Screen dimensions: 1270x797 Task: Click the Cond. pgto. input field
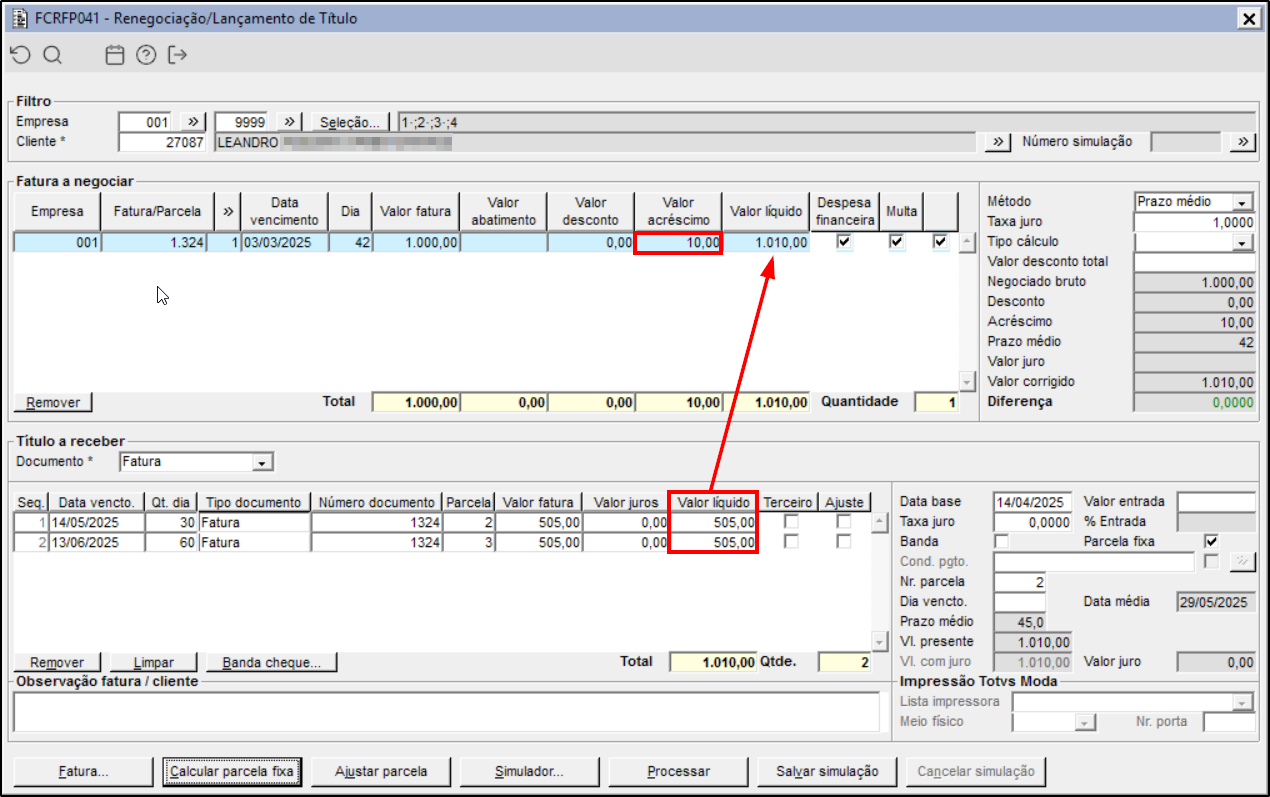[x=1094, y=562]
